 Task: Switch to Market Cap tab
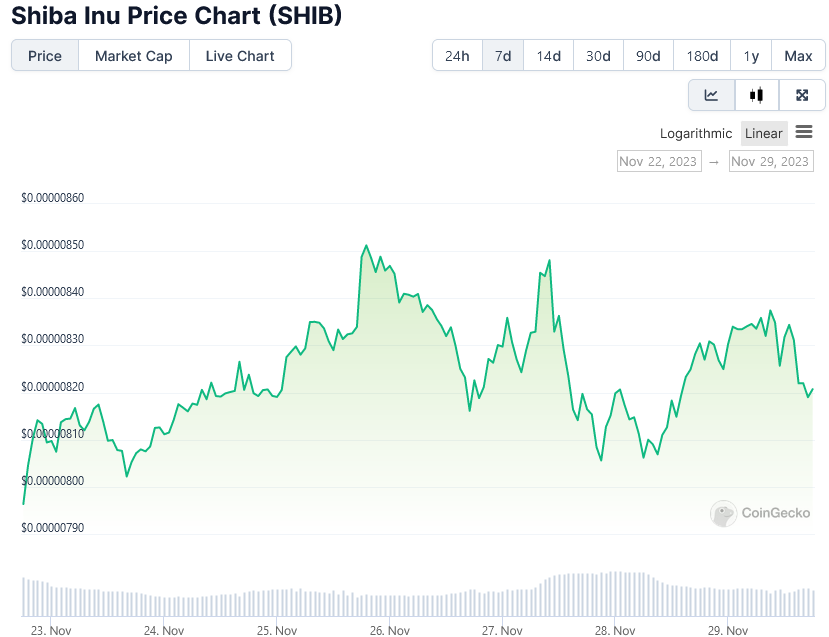click(134, 56)
